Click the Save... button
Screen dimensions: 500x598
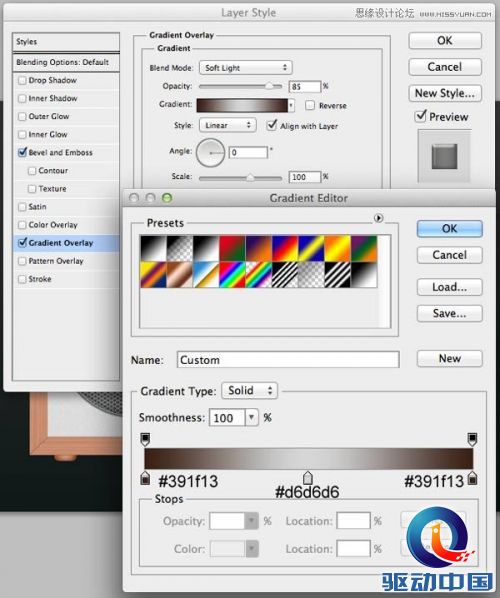(x=450, y=313)
